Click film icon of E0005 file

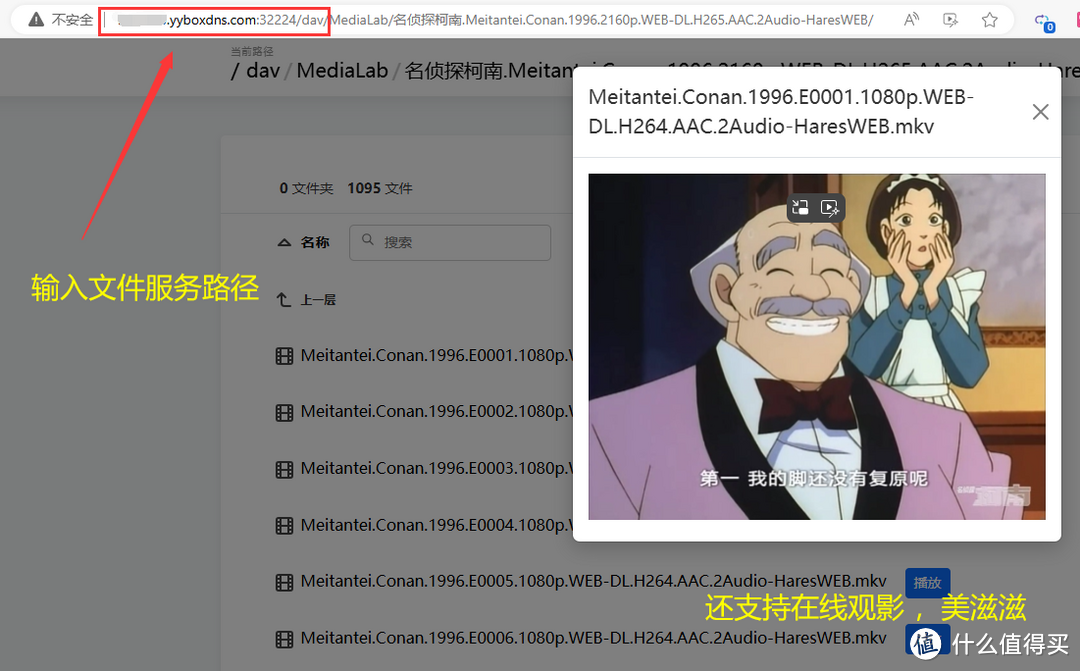[x=284, y=582]
